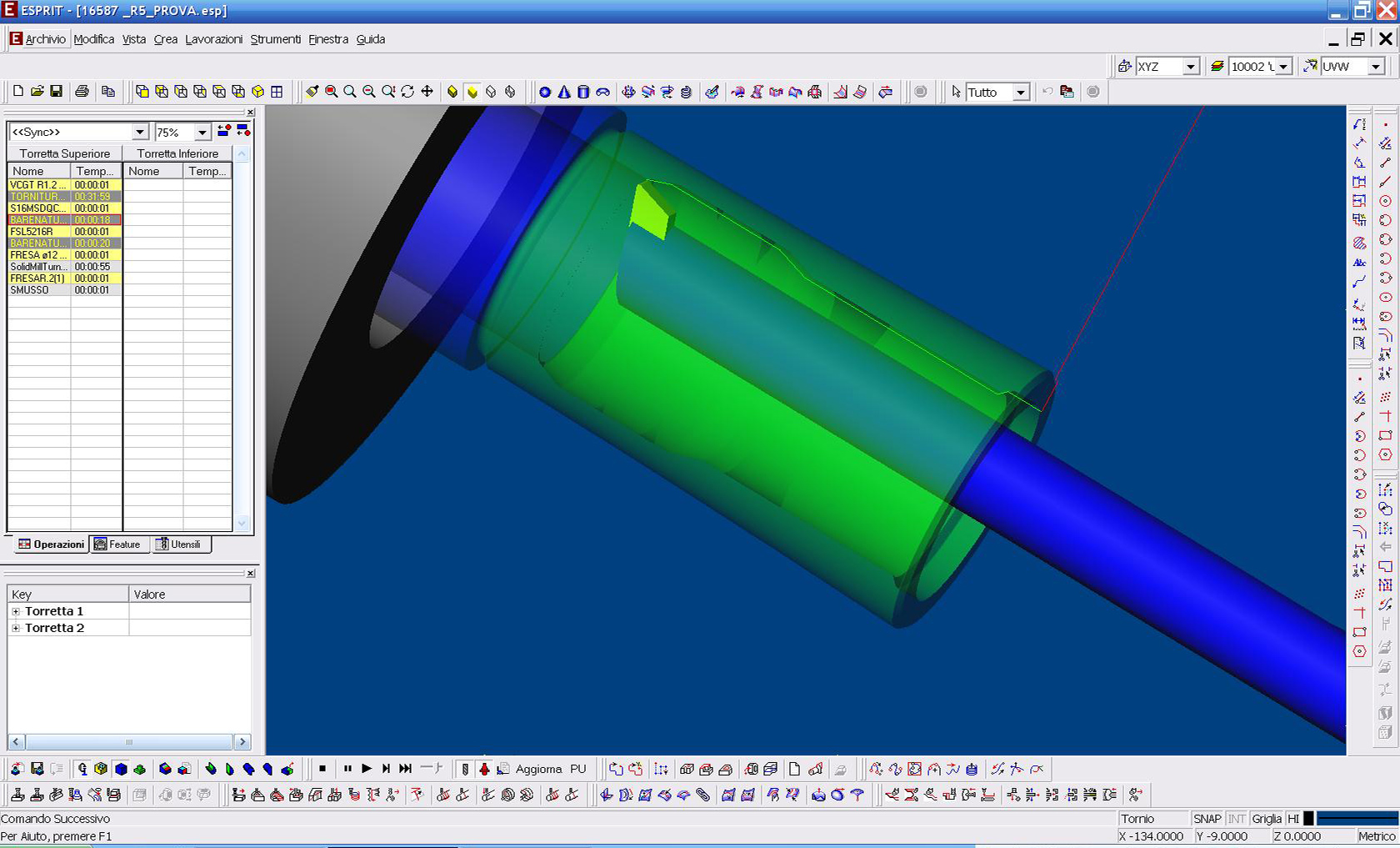Click the rotate view refresh icon
This screenshot has width=1400, height=848.
pyautogui.click(x=407, y=92)
